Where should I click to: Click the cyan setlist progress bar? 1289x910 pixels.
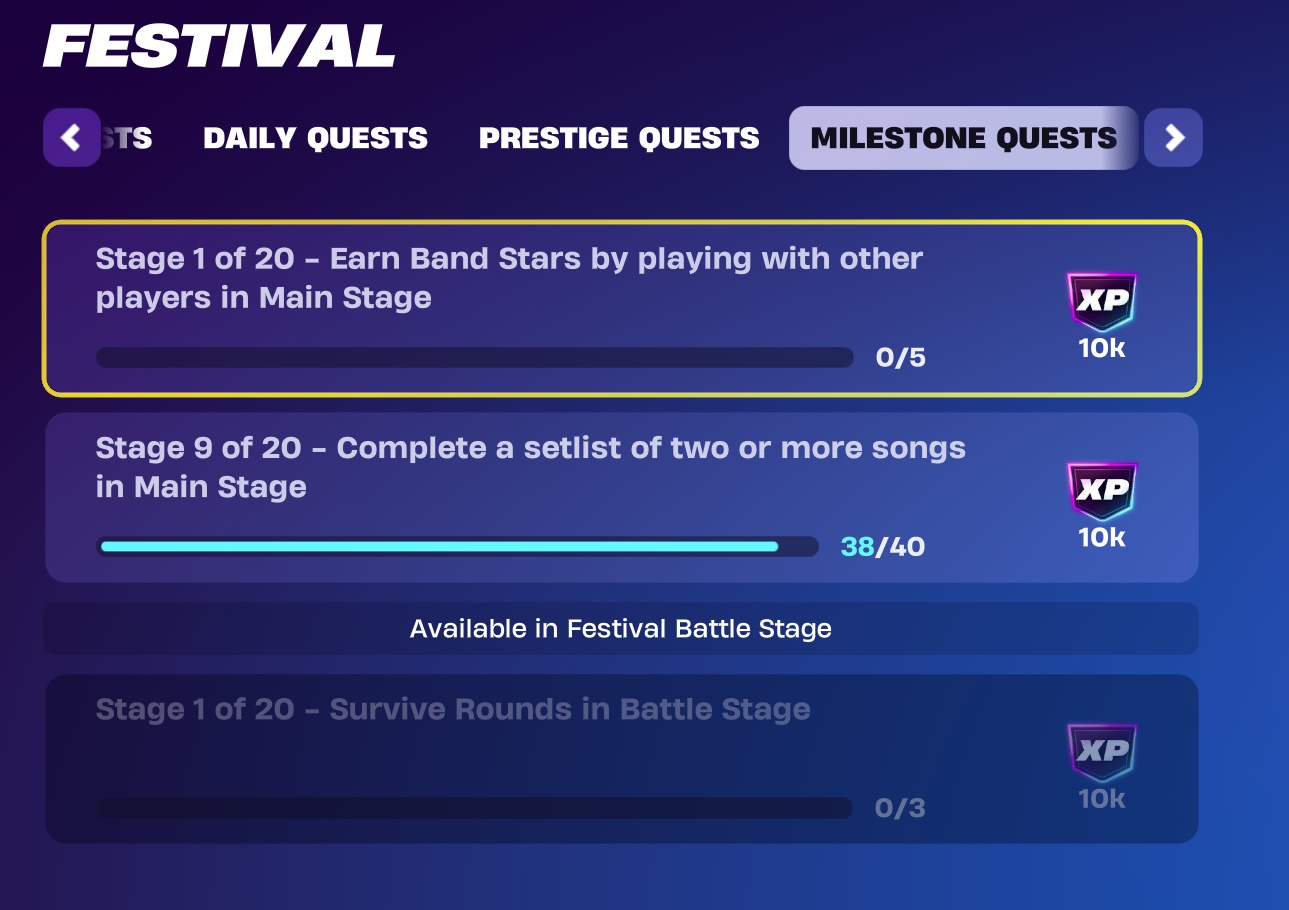coord(457,546)
